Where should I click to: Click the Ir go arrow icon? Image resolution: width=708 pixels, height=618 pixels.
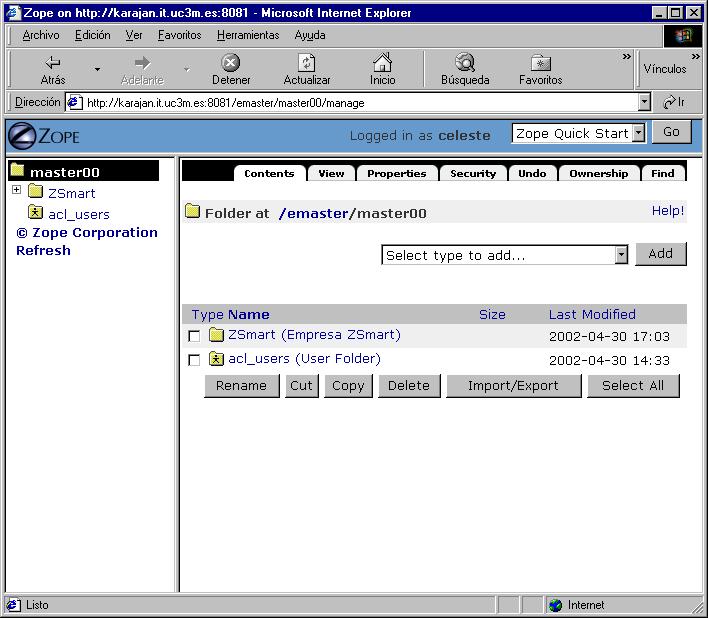669,102
